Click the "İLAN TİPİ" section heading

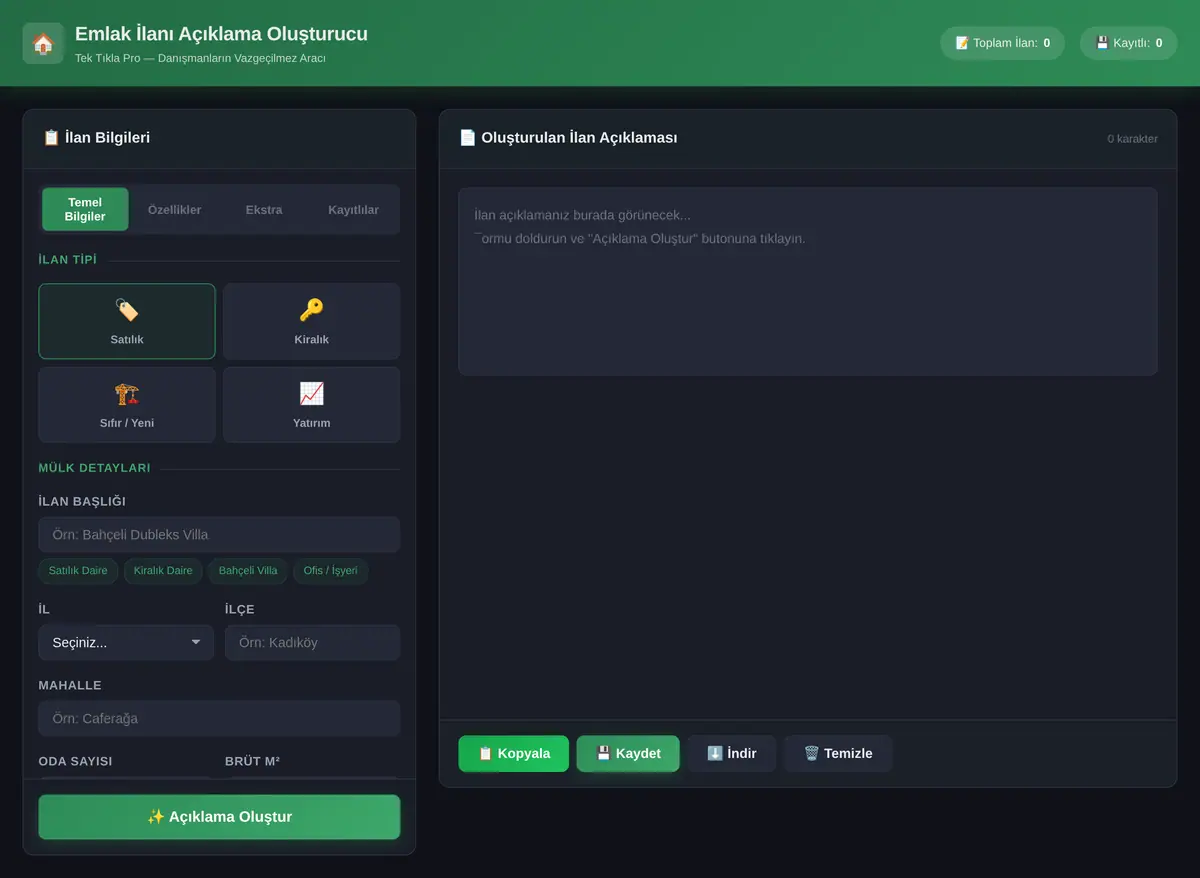(x=68, y=260)
